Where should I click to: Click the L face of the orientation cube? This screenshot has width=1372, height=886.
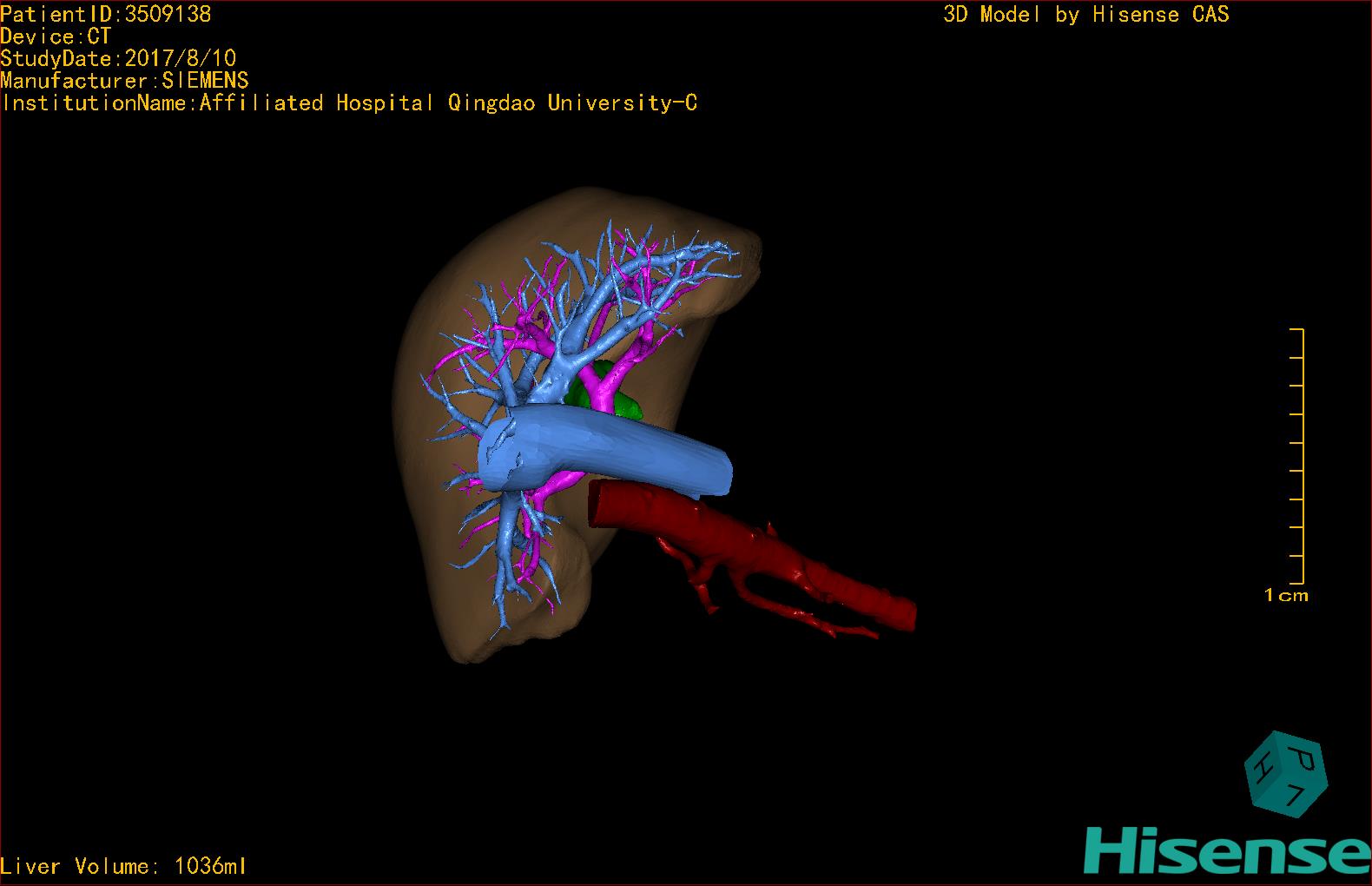(x=1297, y=795)
